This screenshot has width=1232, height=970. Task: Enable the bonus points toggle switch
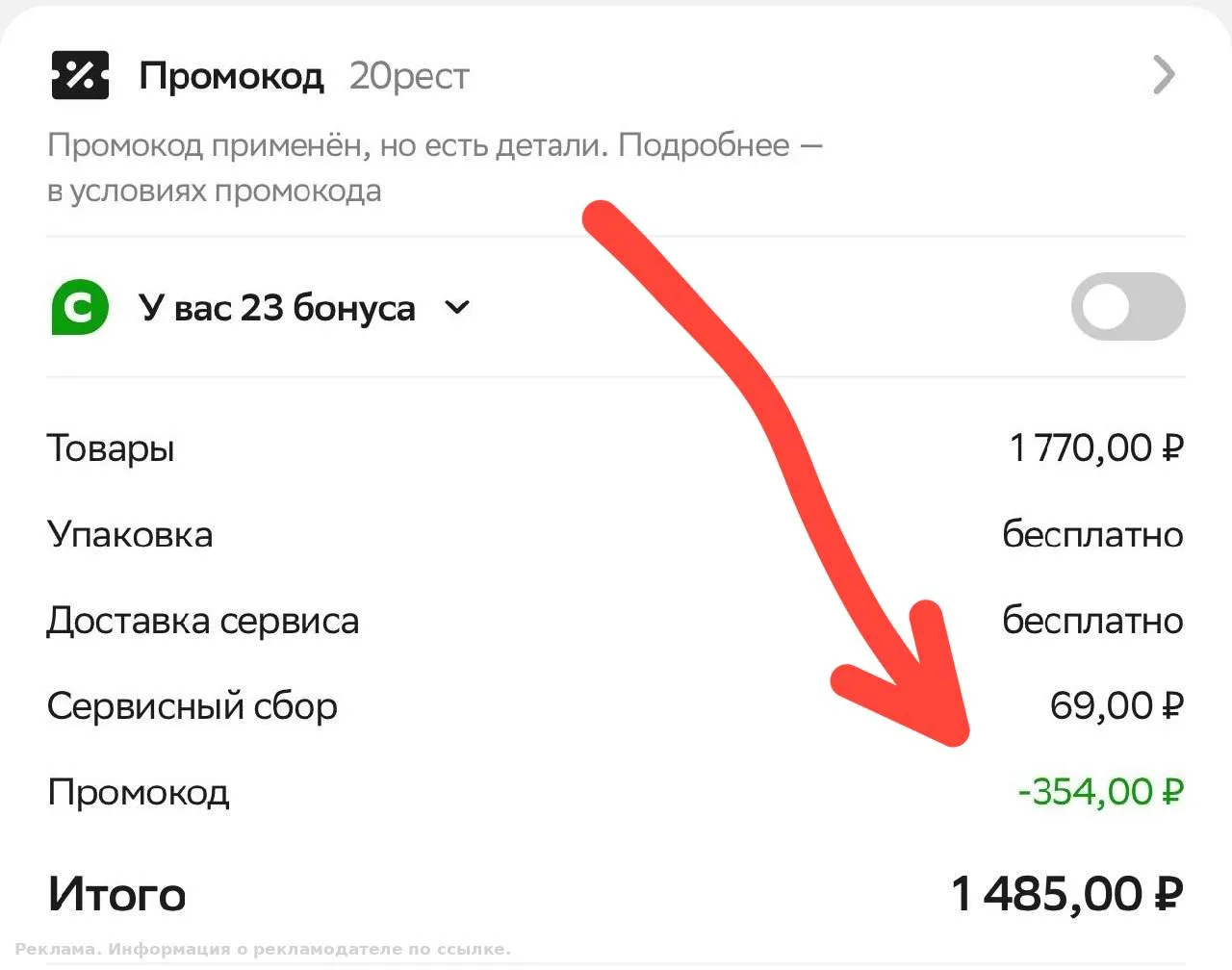pos(1128,307)
